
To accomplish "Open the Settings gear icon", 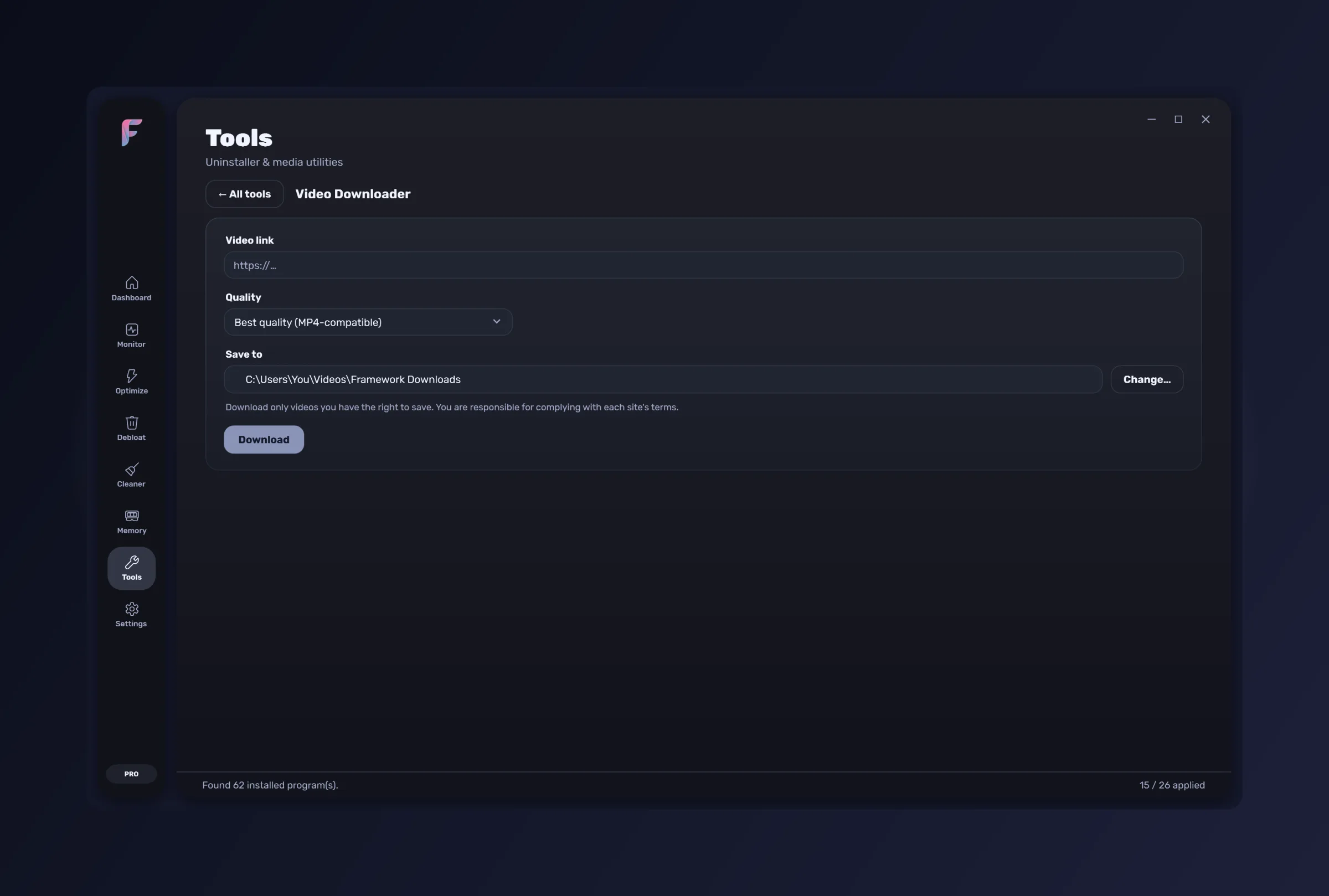I will coord(131,609).
